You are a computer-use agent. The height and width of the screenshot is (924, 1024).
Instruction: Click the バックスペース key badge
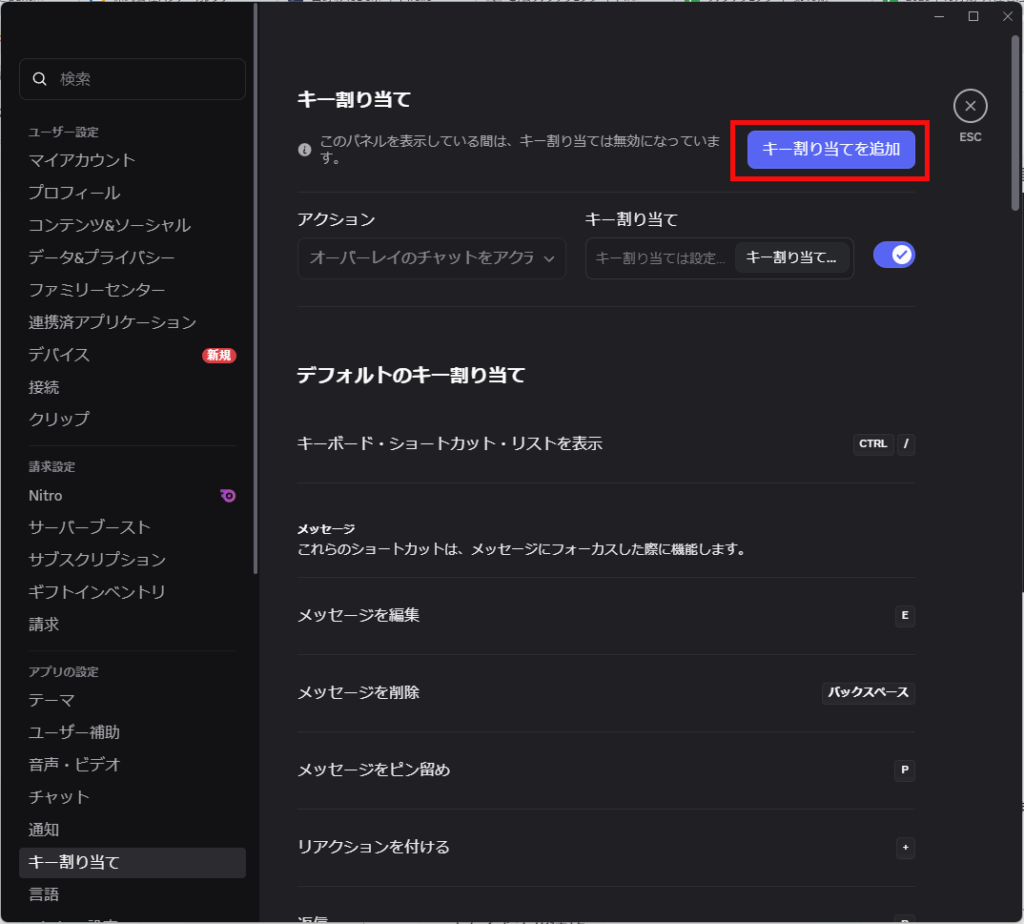click(x=868, y=693)
